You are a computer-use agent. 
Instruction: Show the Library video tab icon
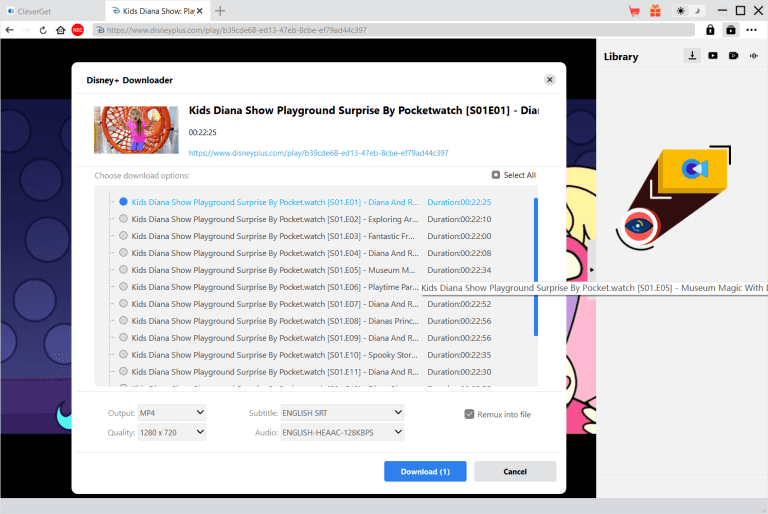pyautogui.click(x=713, y=56)
